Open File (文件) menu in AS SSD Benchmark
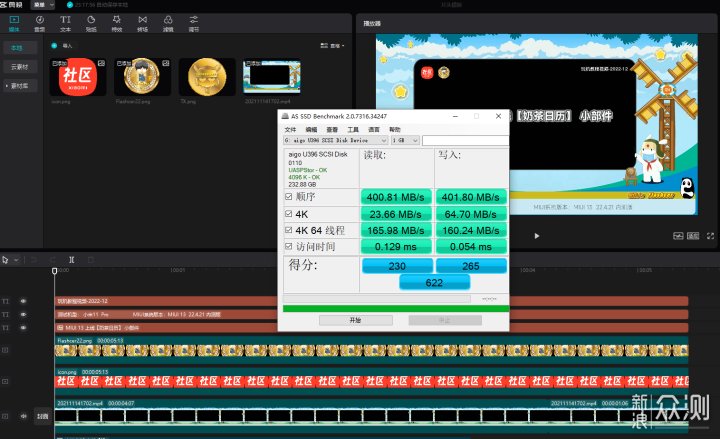 coord(290,129)
